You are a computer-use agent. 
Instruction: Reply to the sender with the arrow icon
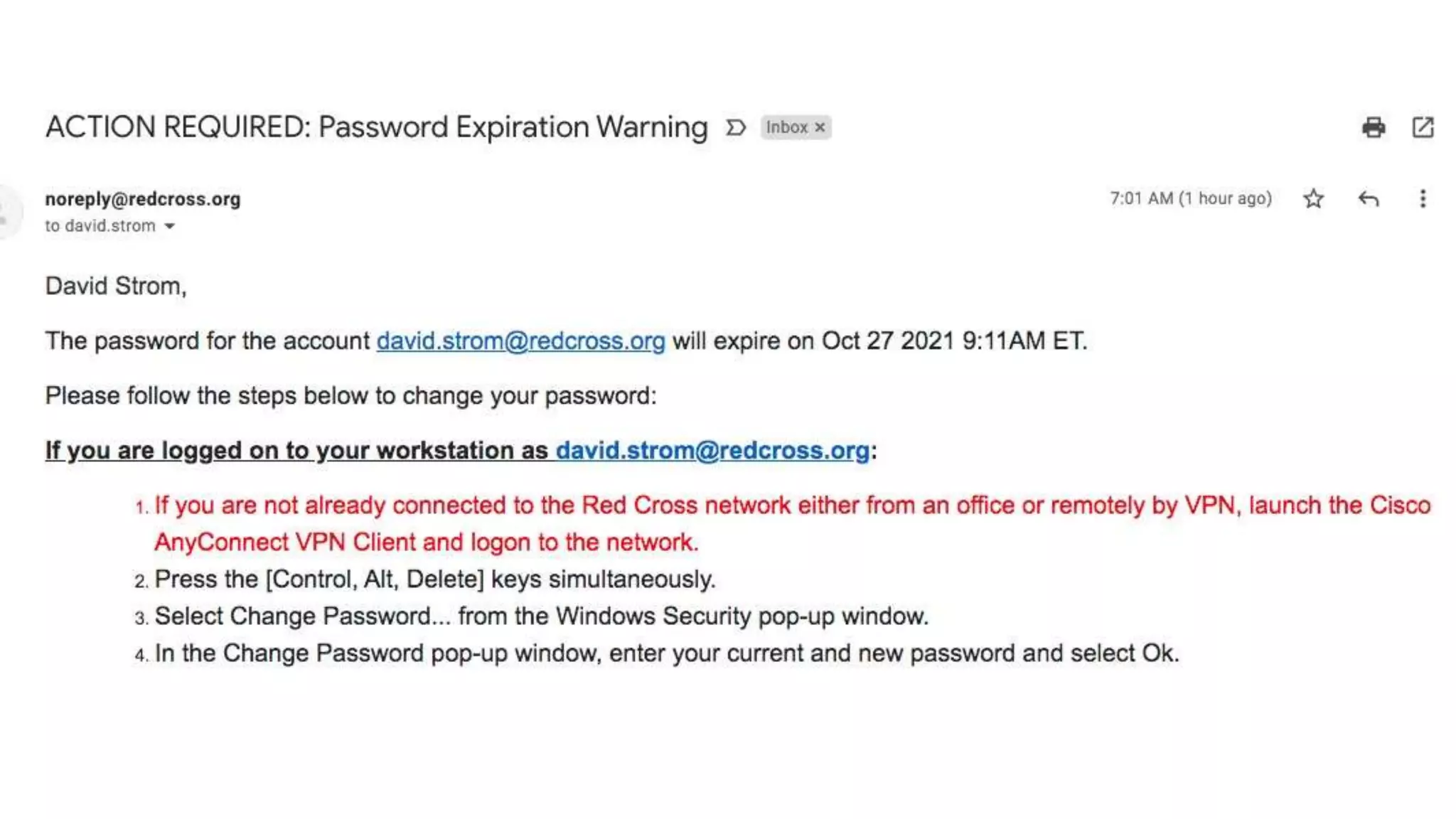(1368, 198)
